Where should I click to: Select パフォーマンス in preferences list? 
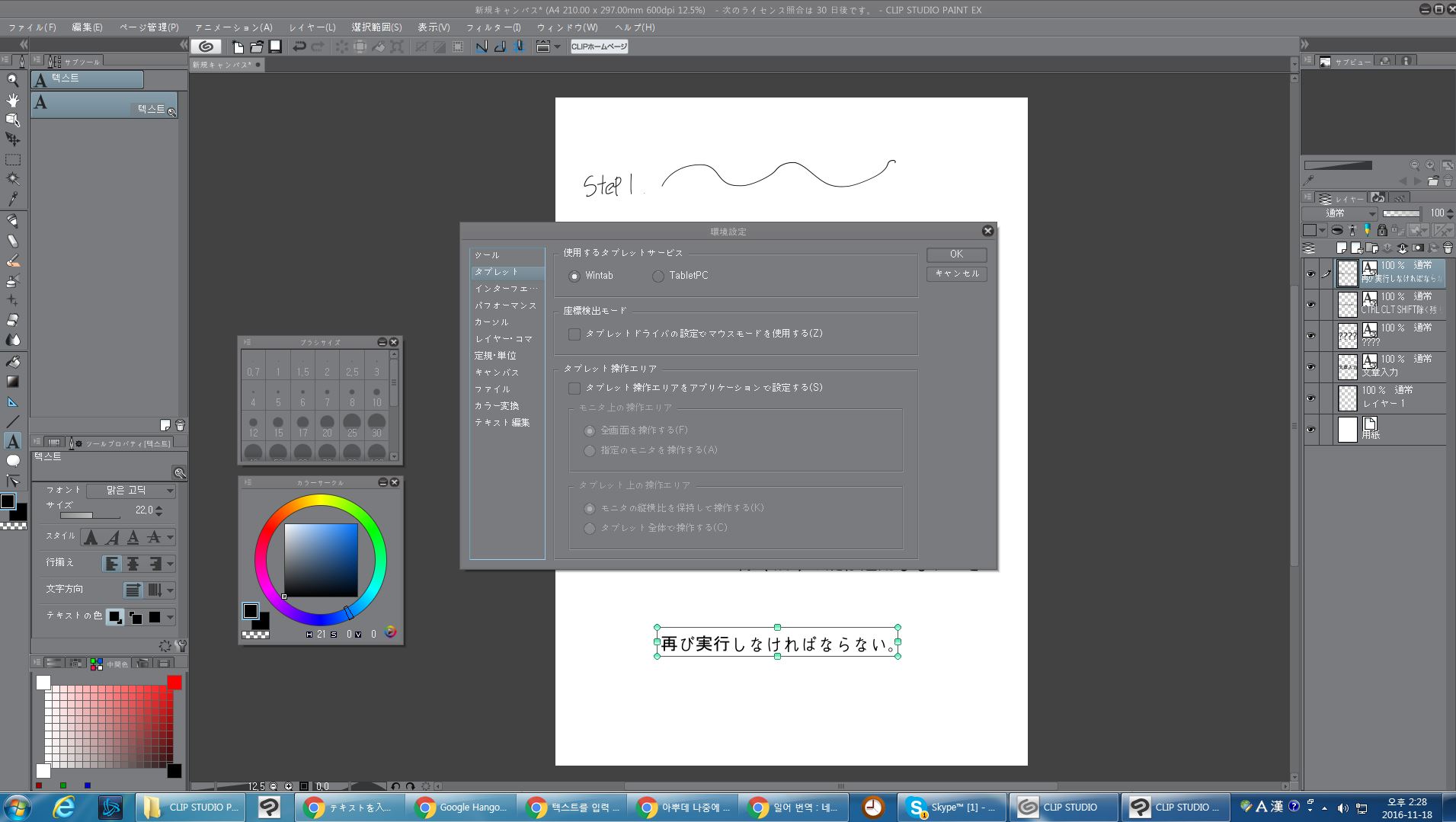click(x=506, y=305)
